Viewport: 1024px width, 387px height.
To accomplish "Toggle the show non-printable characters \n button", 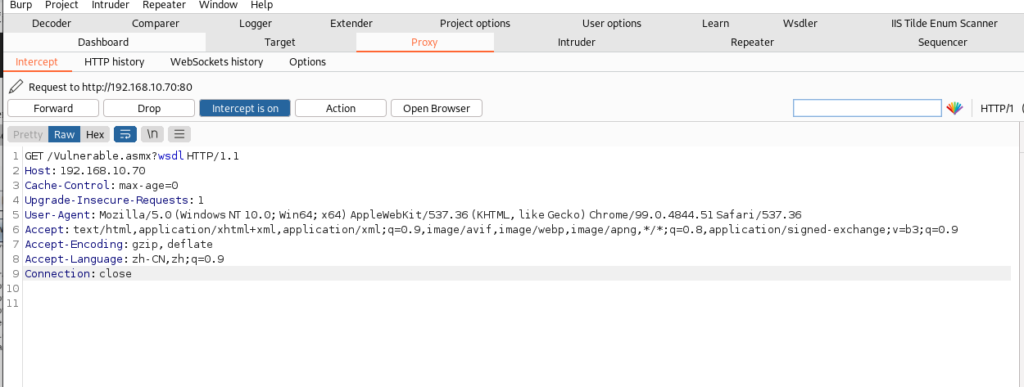I will (x=152, y=134).
